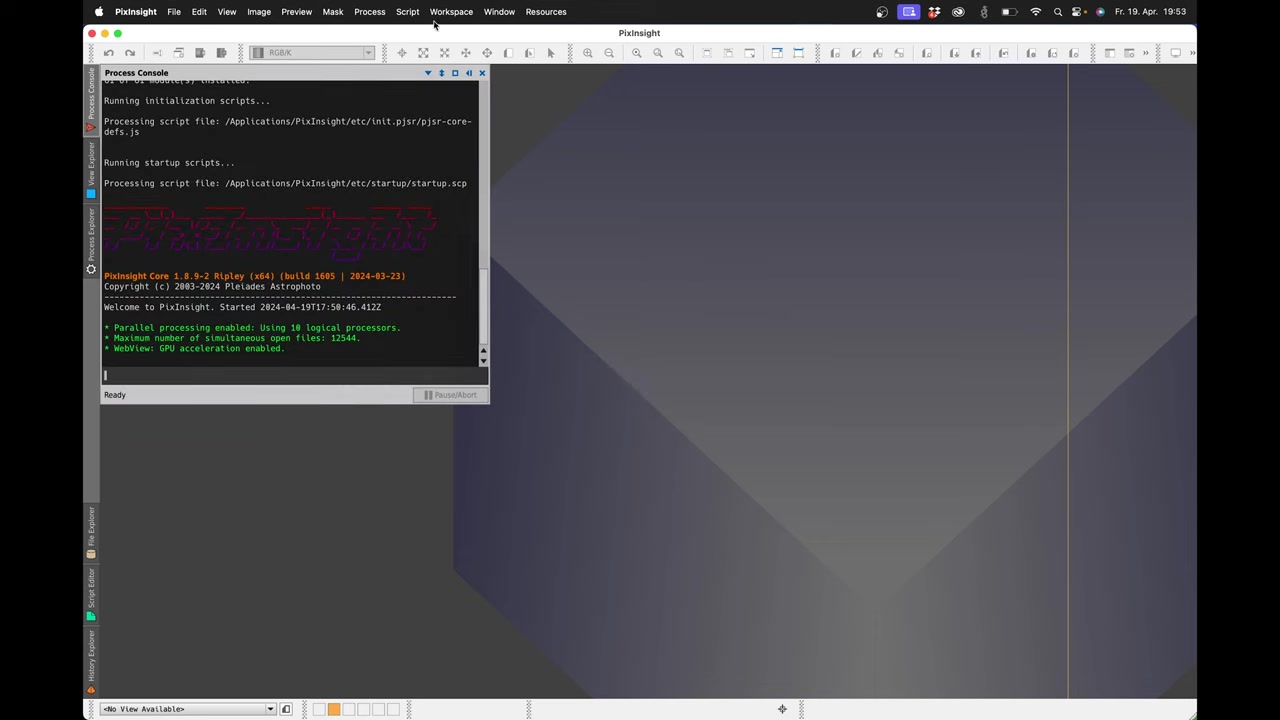Expand the No View Available selector

pyautogui.click(x=189, y=709)
